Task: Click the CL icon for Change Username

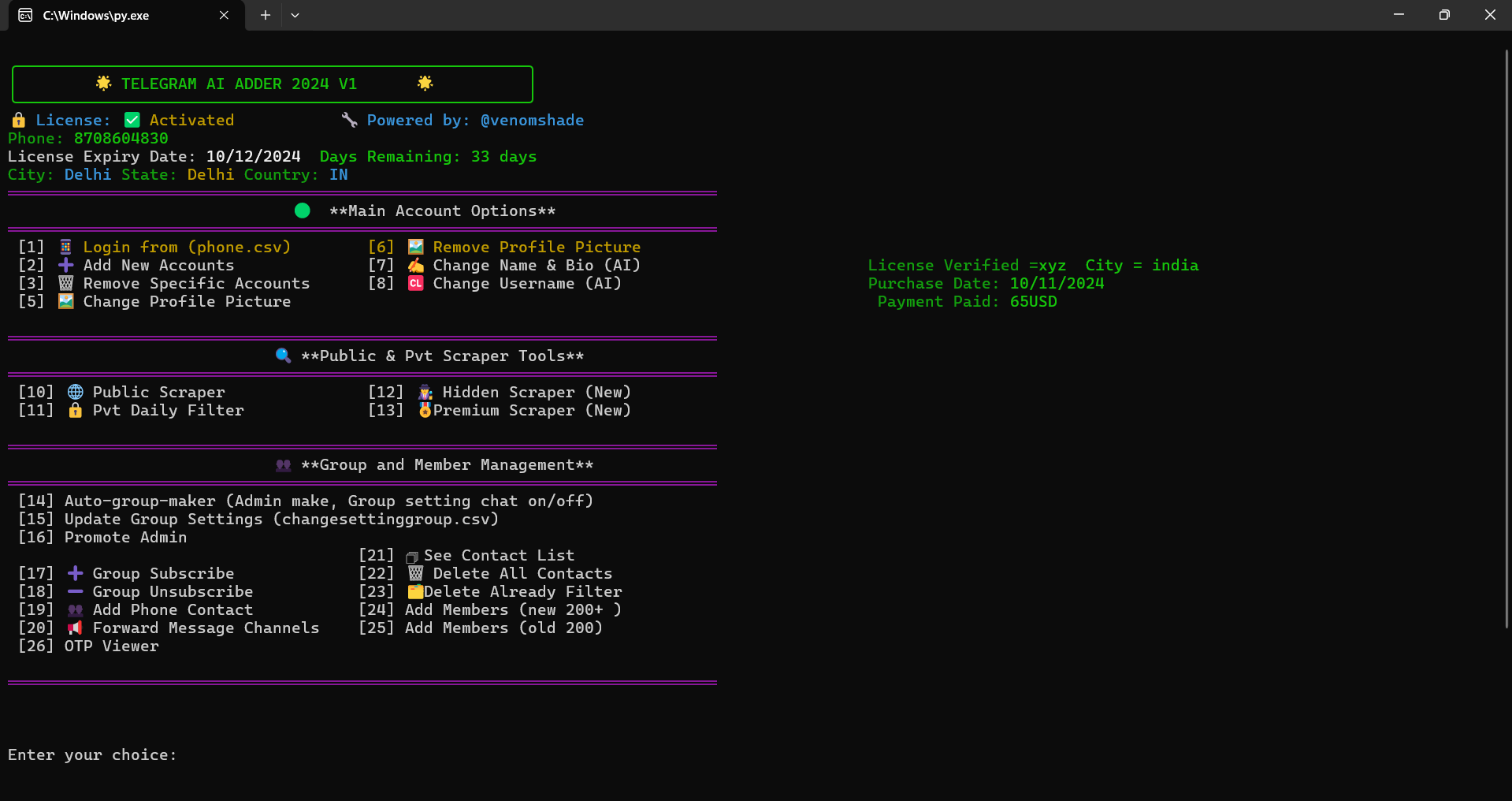Action: [x=416, y=283]
